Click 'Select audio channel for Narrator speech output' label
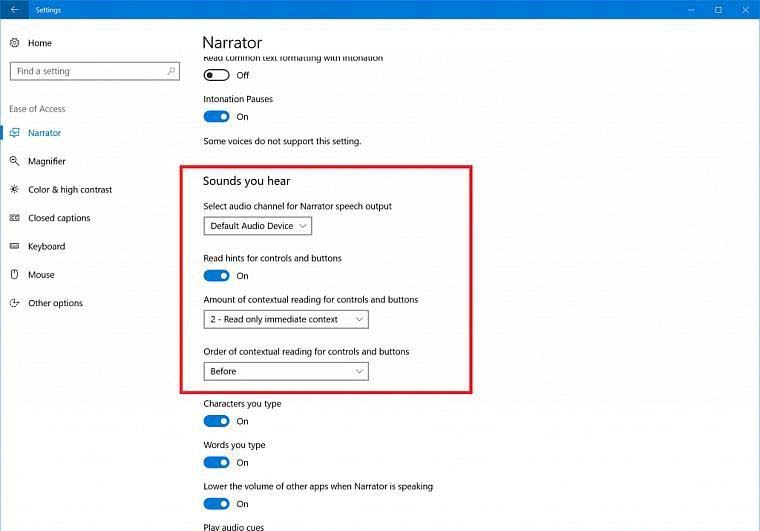The height and width of the screenshot is (531, 760). pos(298,206)
